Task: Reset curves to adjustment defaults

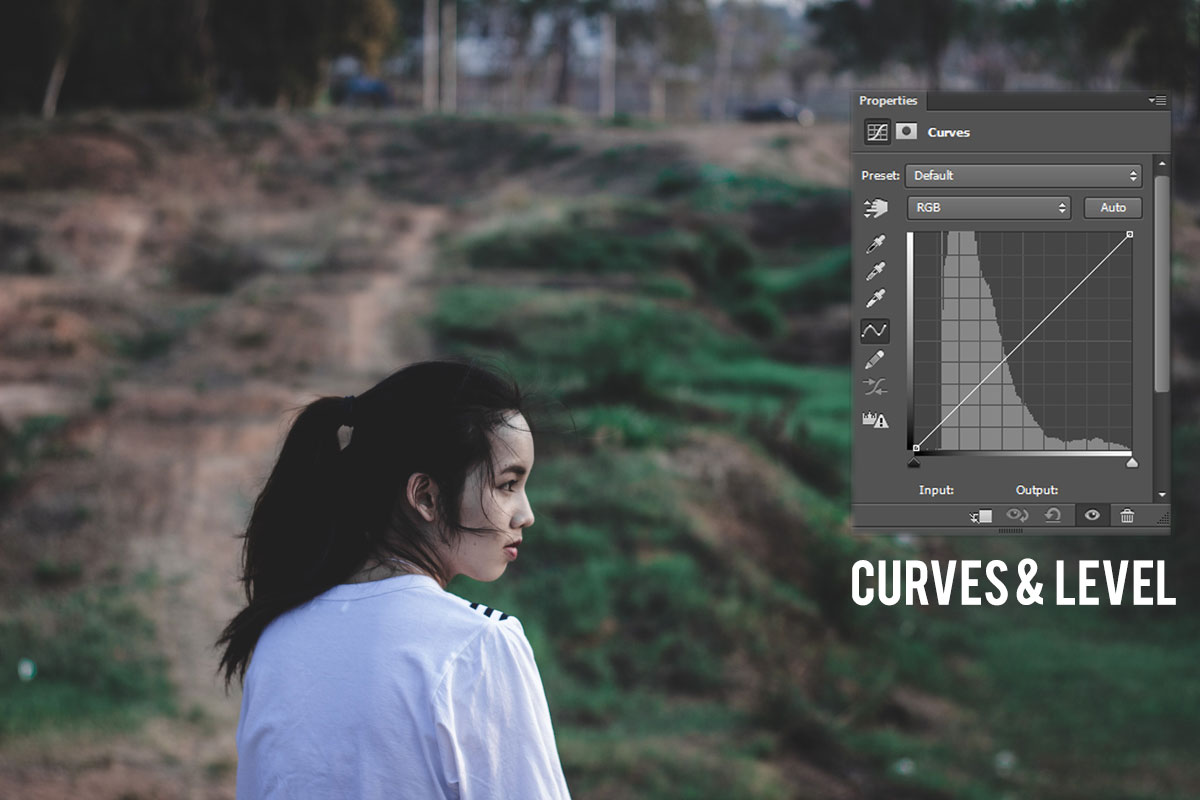Action: pyautogui.click(x=1053, y=515)
